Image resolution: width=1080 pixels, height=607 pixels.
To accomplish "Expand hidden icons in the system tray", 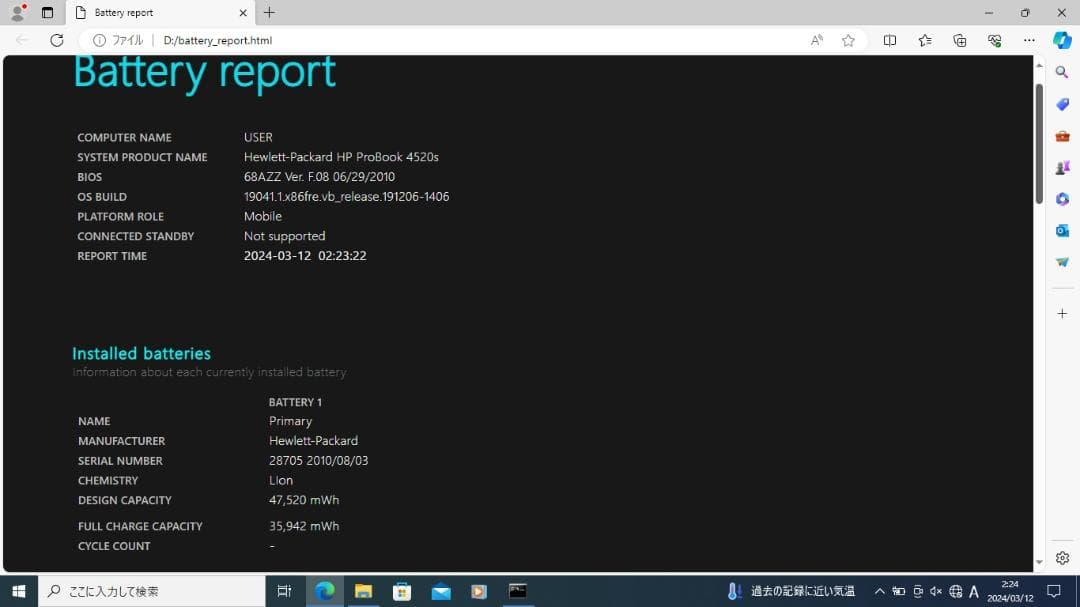I will click(879, 591).
